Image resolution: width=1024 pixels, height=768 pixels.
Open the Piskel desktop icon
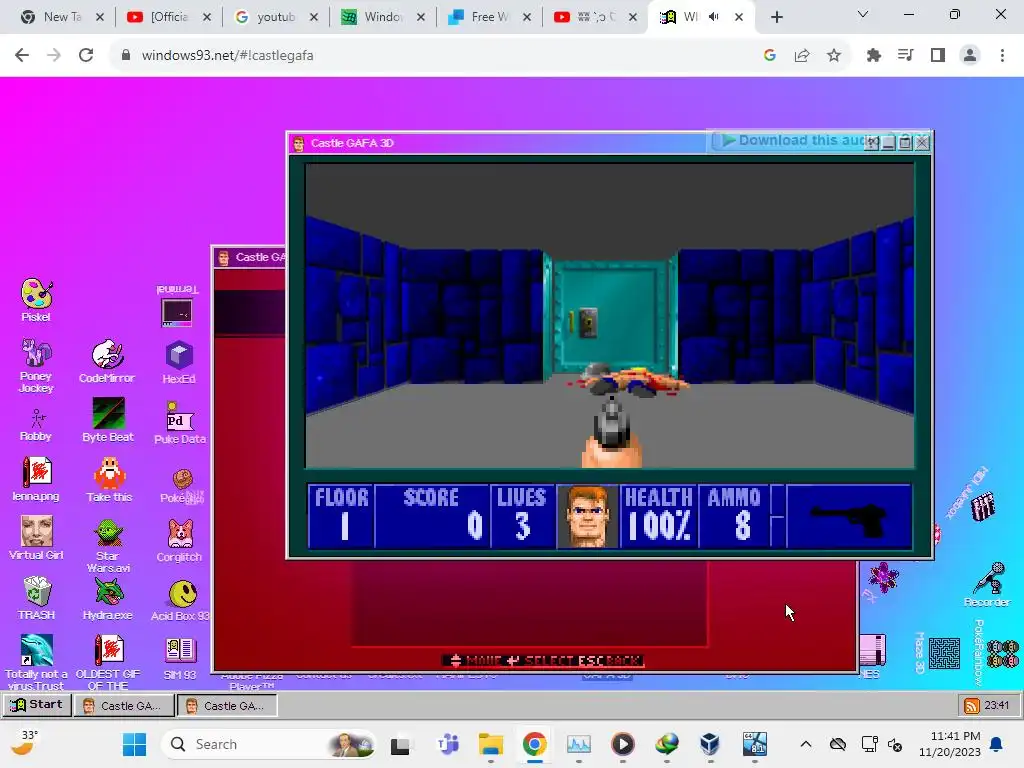[36, 300]
